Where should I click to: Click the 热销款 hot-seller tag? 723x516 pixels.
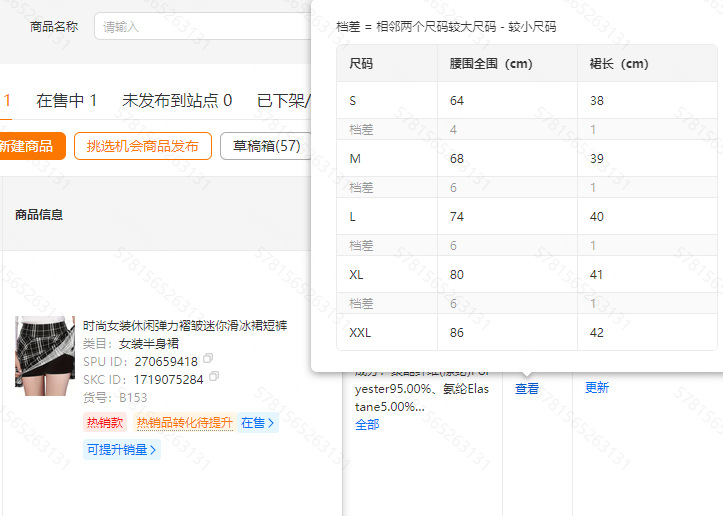pyautogui.click(x=105, y=423)
